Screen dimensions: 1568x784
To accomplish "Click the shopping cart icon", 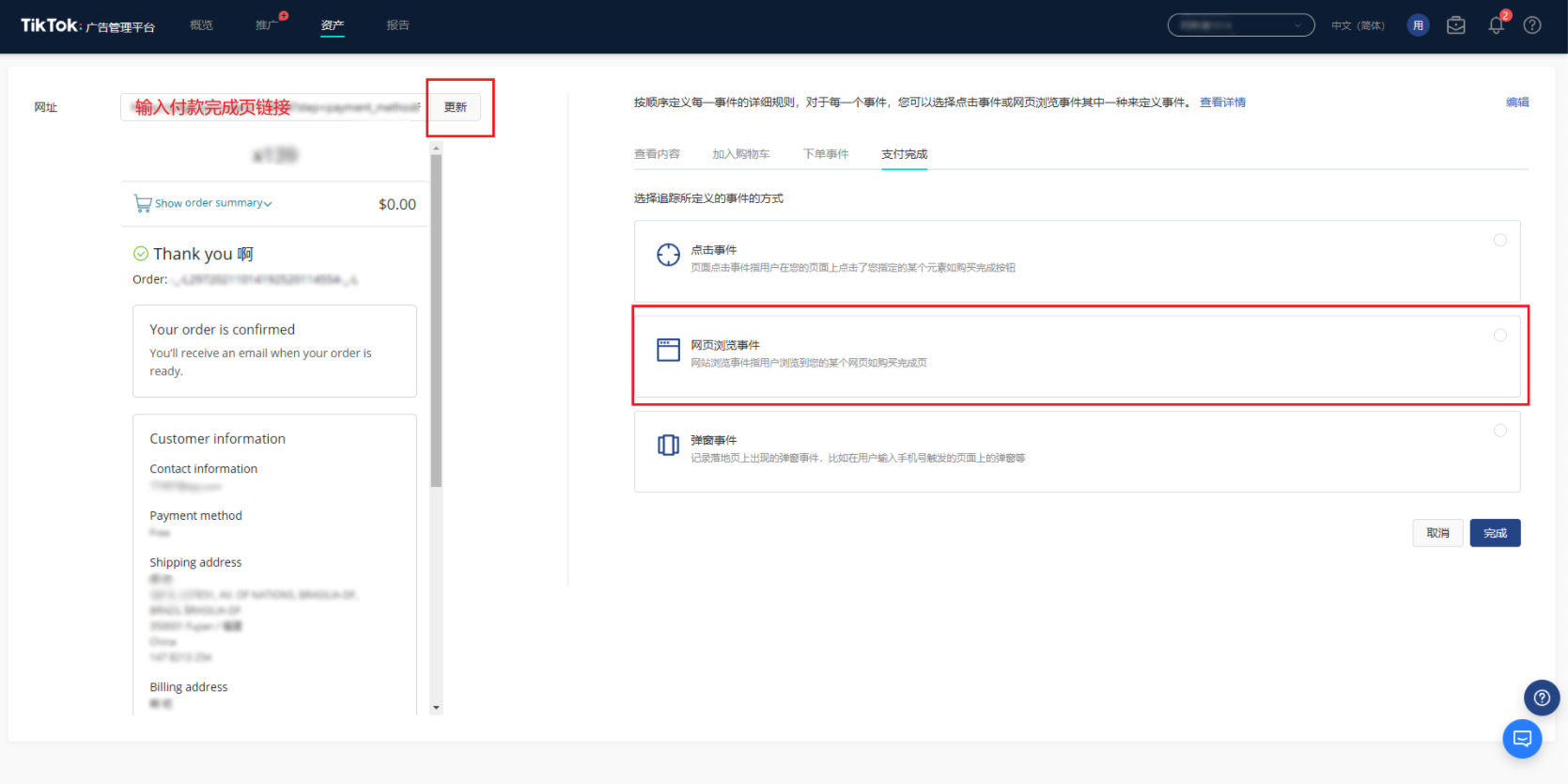I will 143,203.
